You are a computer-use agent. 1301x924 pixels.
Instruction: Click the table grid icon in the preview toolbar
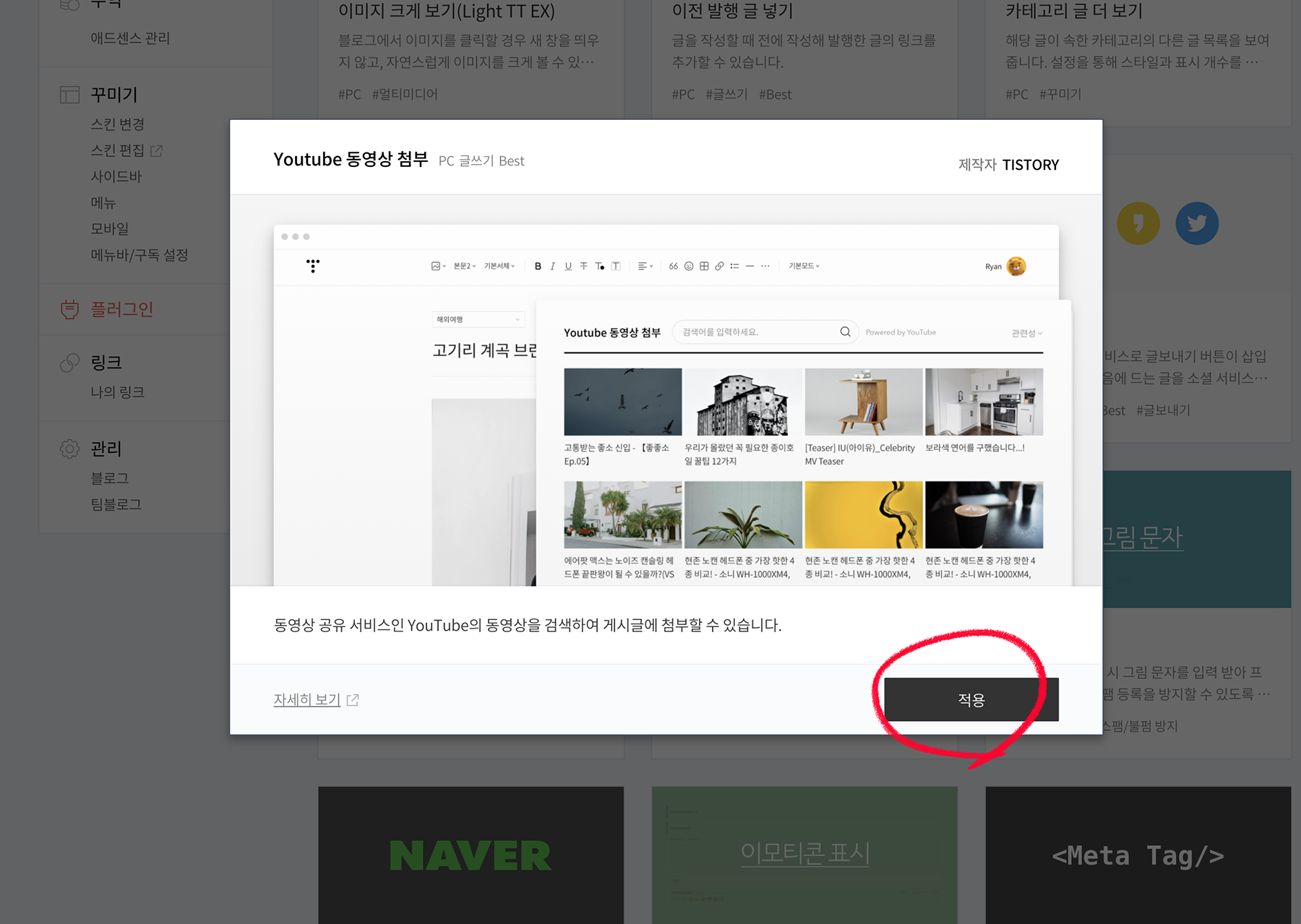coord(704,266)
